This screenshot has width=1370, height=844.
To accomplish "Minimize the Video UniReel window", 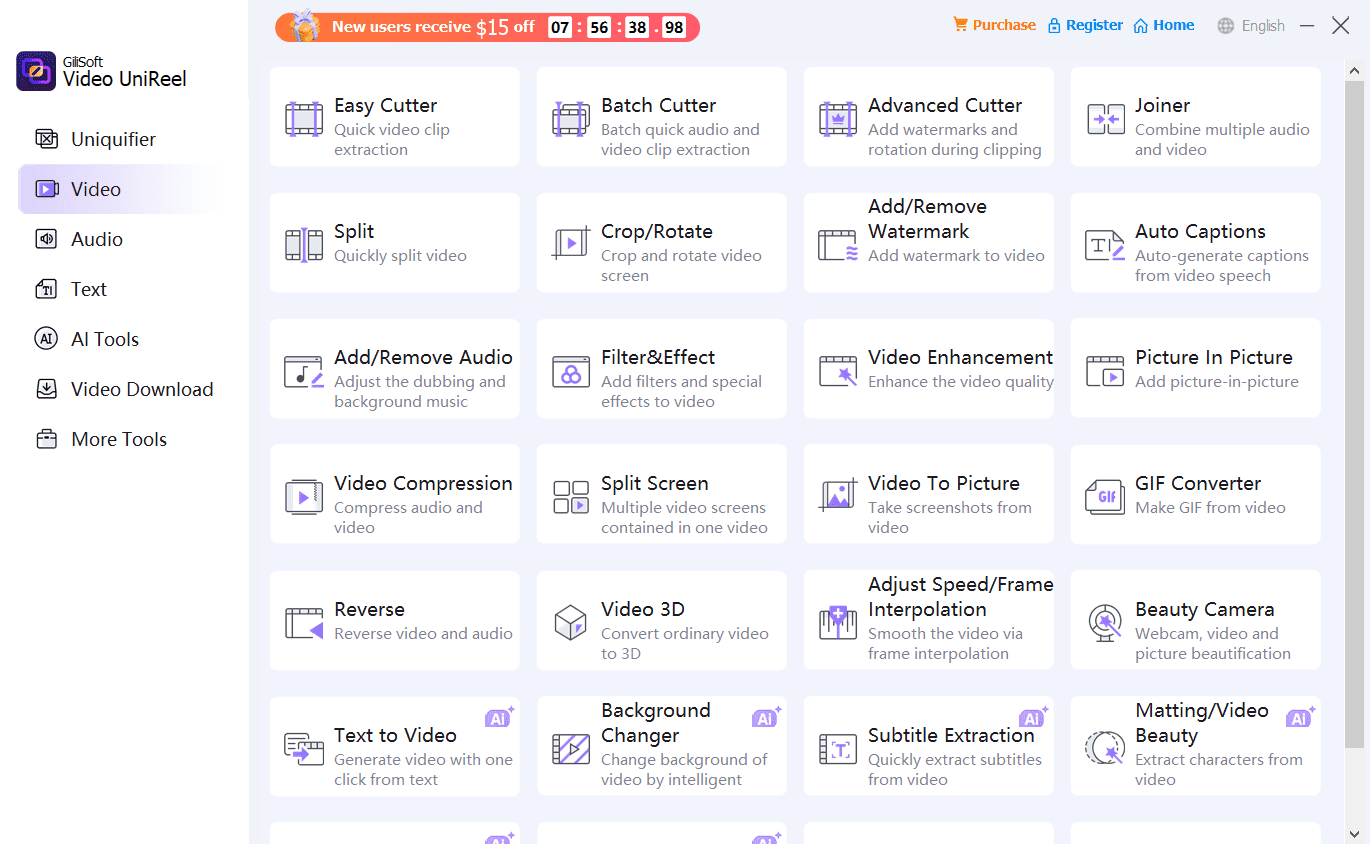I will (1307, 26).
